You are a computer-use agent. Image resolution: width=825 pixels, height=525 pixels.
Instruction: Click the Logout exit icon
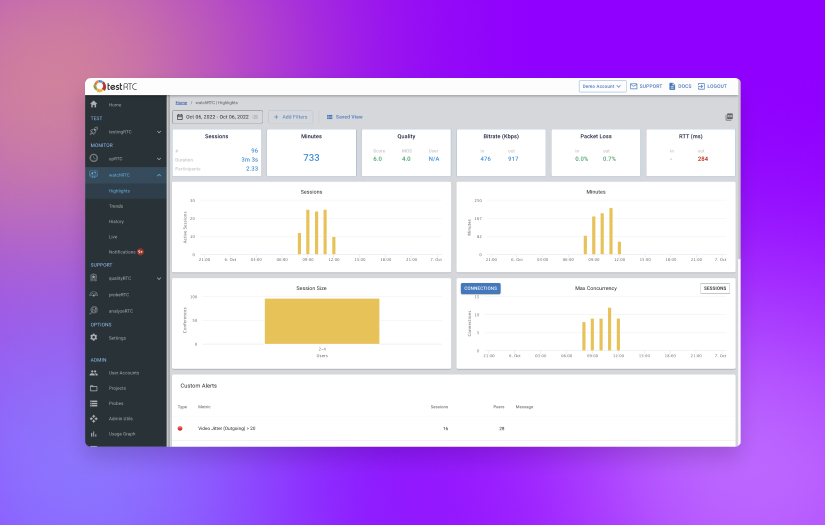point(701,86)
